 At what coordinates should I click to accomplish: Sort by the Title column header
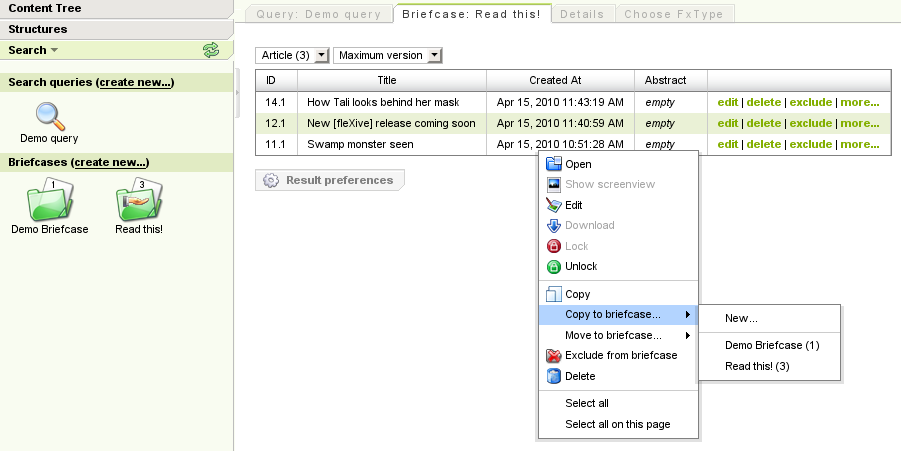392,80
